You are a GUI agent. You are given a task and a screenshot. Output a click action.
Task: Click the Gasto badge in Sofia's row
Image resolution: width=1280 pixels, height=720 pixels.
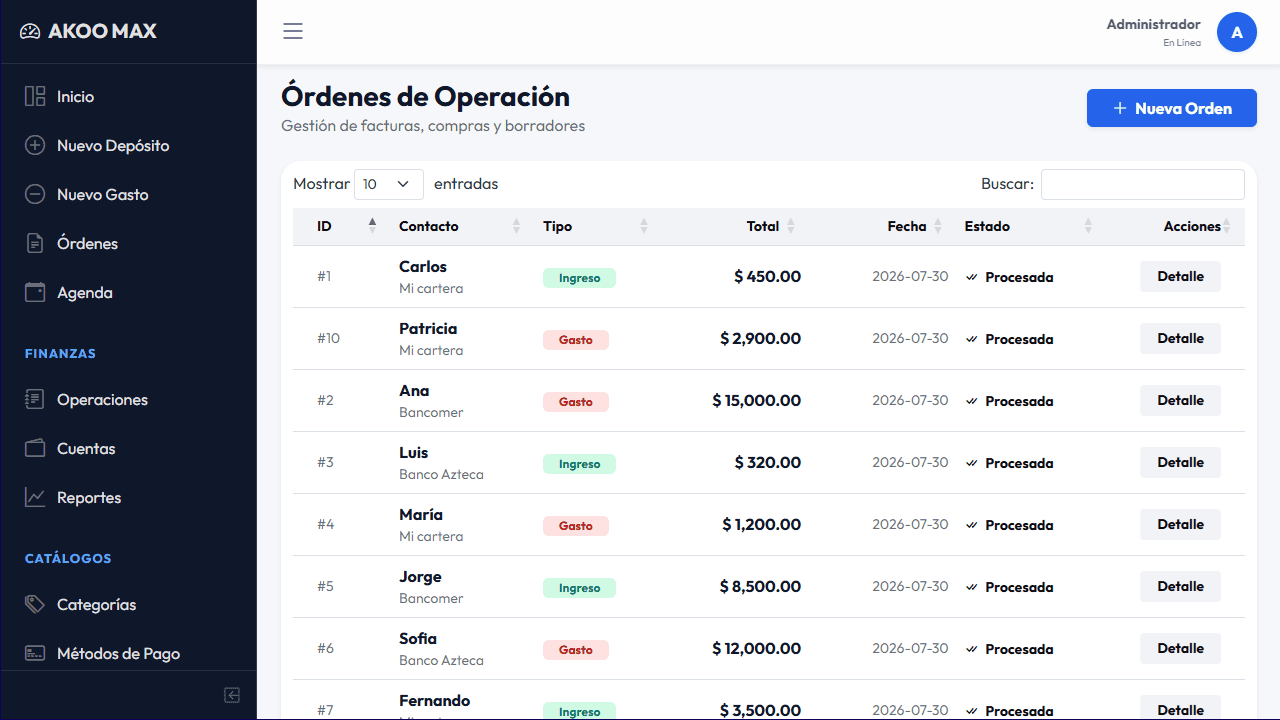click(576, 650)
